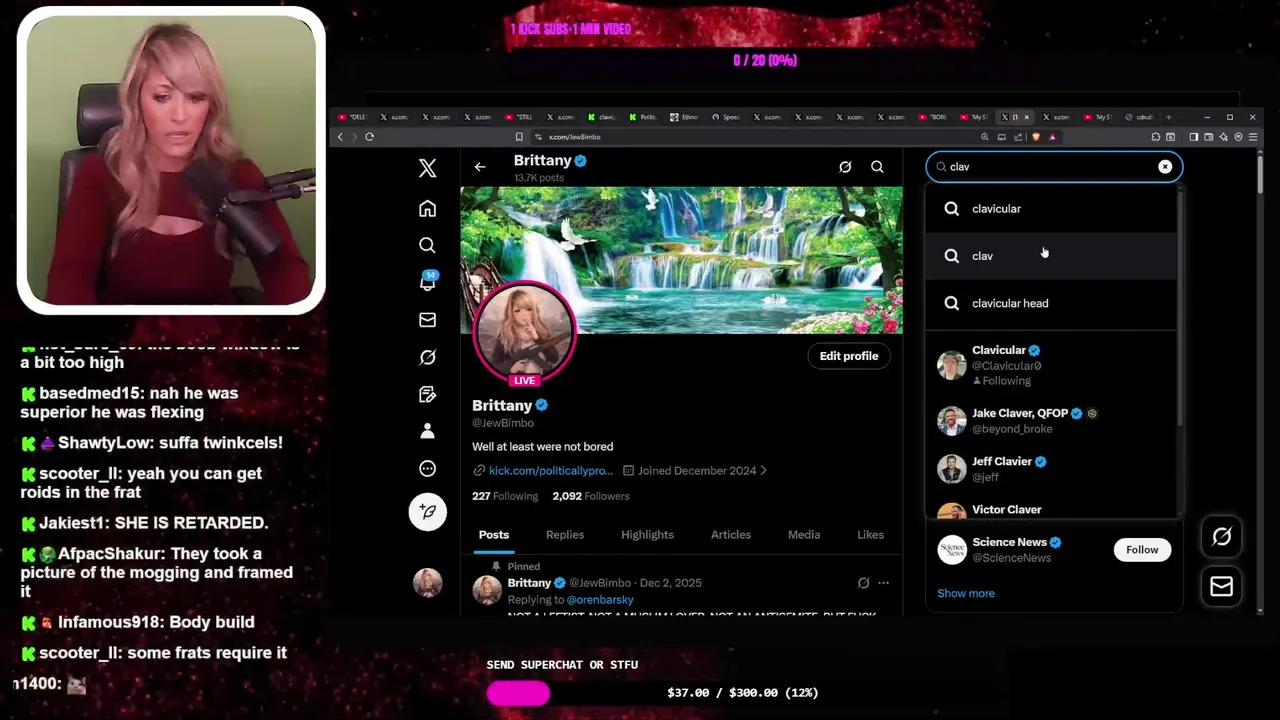The height and width of the screenshot is (720, 1280).
Task: Open browser main menu hamburger icon
Action: 1253,137
